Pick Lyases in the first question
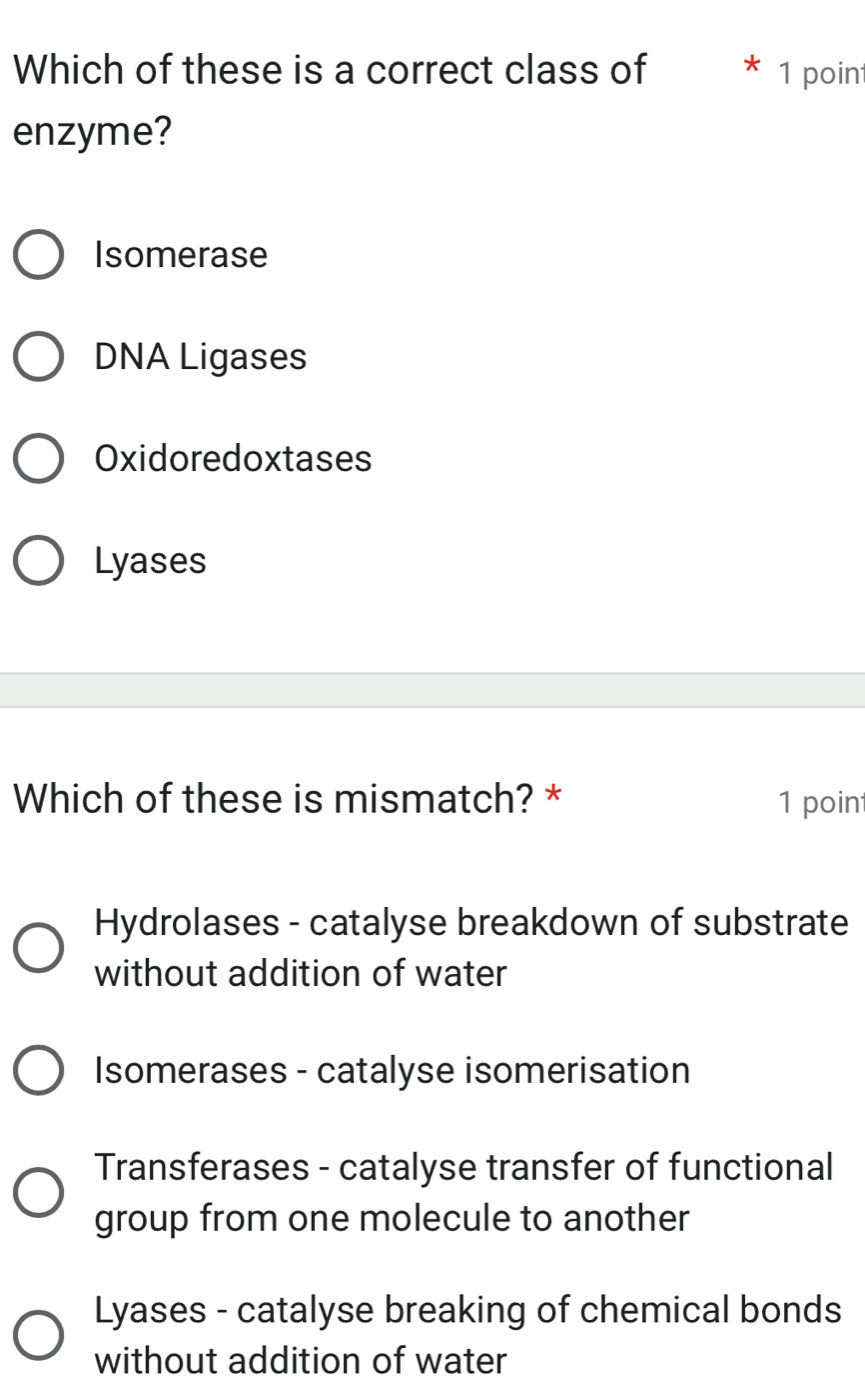Viewport: 865px width, 1394px height. pyautogui.click(x=37, y=561)
